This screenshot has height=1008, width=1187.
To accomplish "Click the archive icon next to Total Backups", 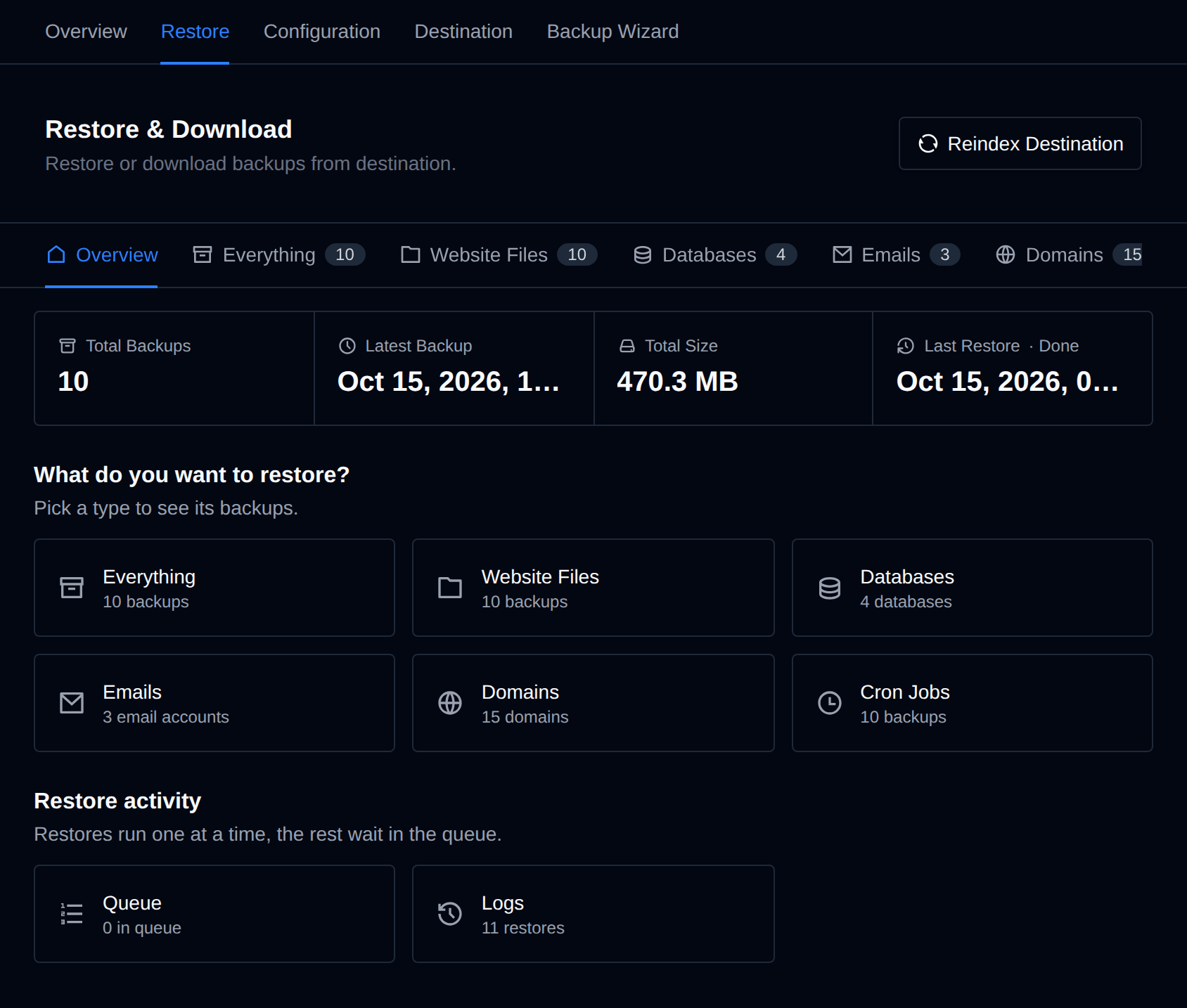I will pyautogui.click(x=68, y=346).
